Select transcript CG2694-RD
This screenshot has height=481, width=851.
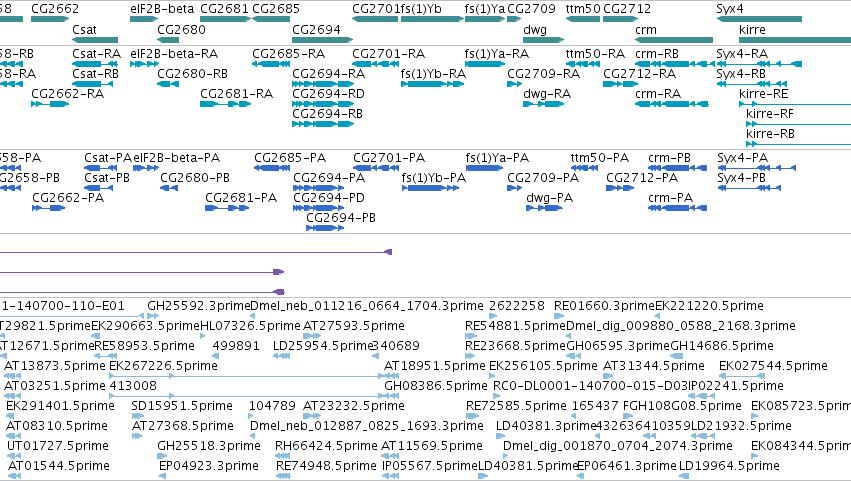(x=322, y=104)
